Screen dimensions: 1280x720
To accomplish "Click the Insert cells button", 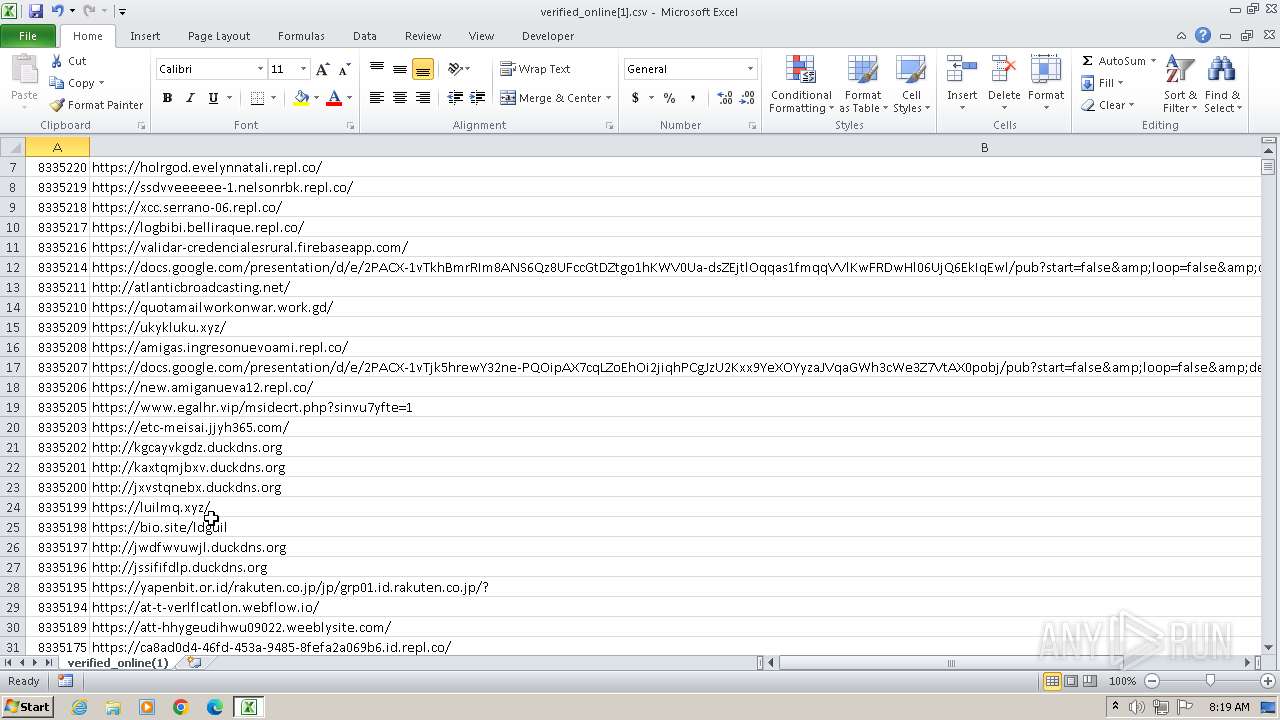I will tap(962, 85).
